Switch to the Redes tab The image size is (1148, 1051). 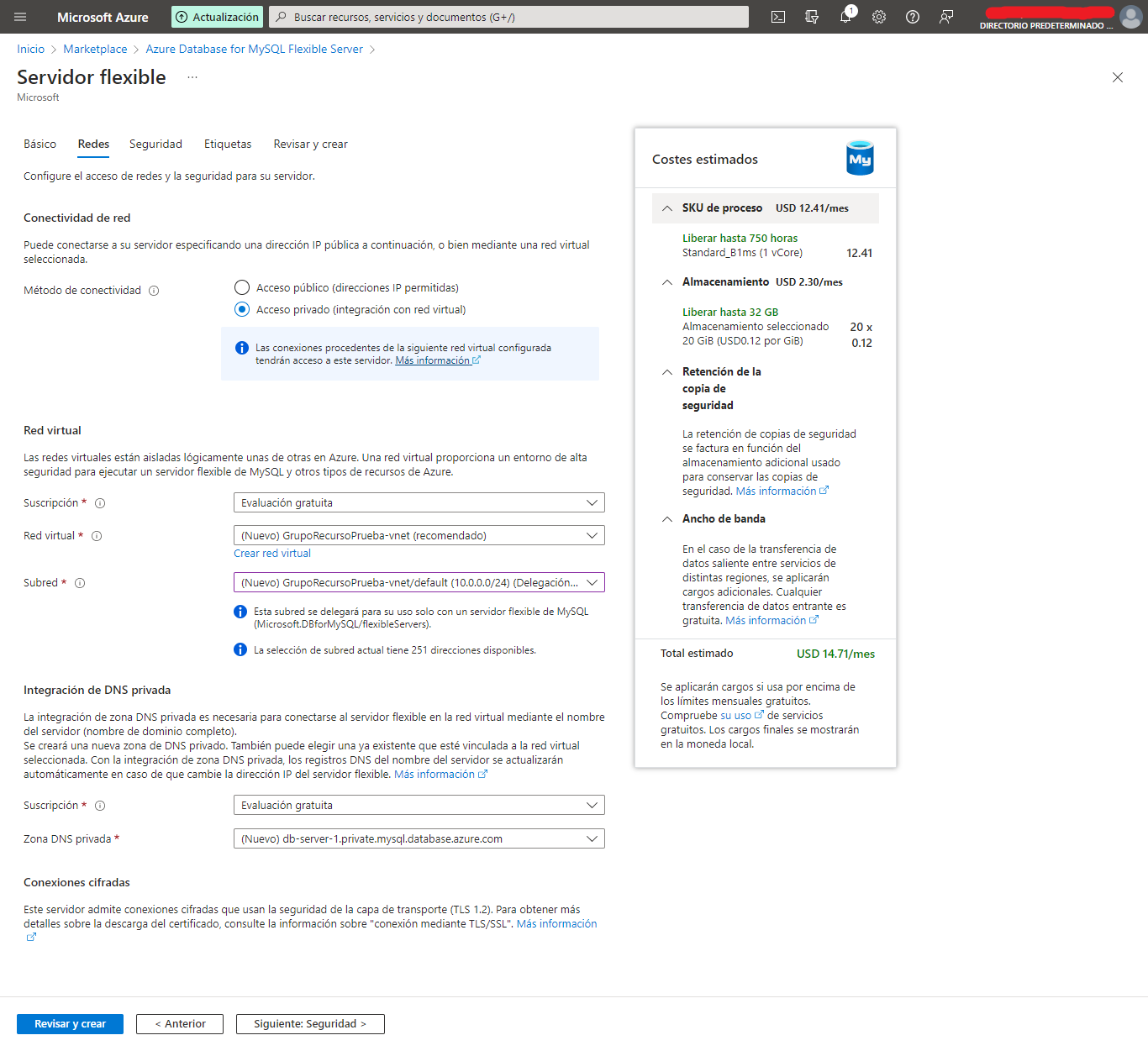click(x=93, y=145)
